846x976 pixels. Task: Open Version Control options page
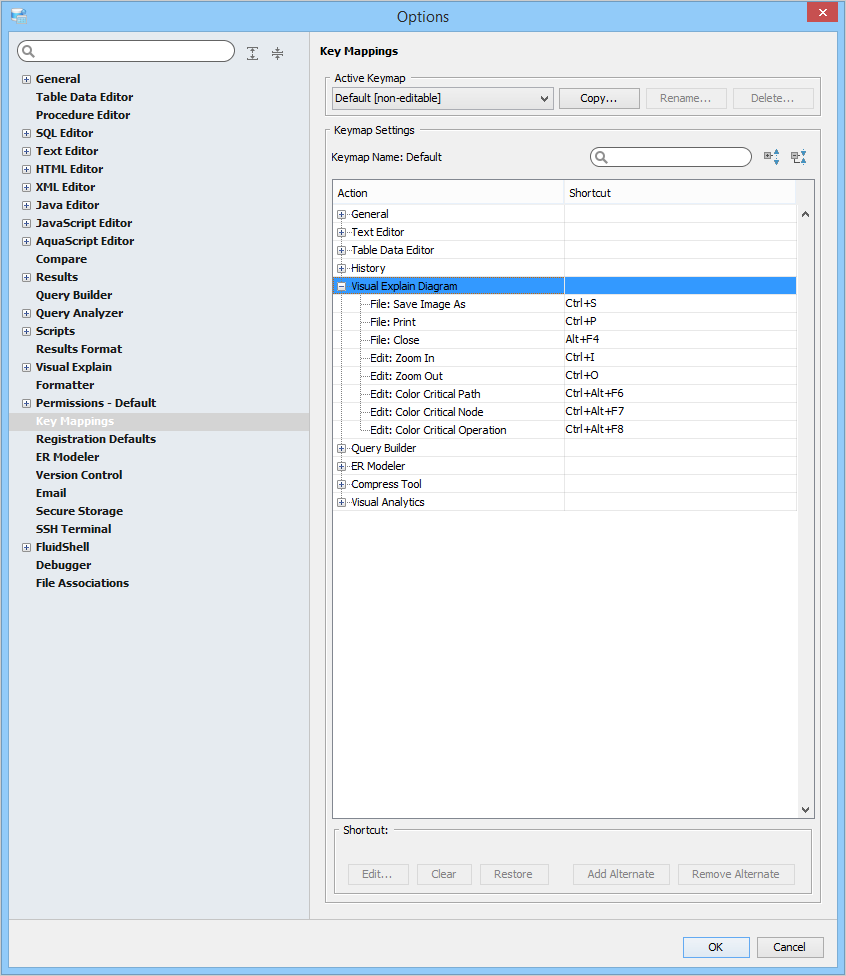pyautogui.click(x=79, y=475)
